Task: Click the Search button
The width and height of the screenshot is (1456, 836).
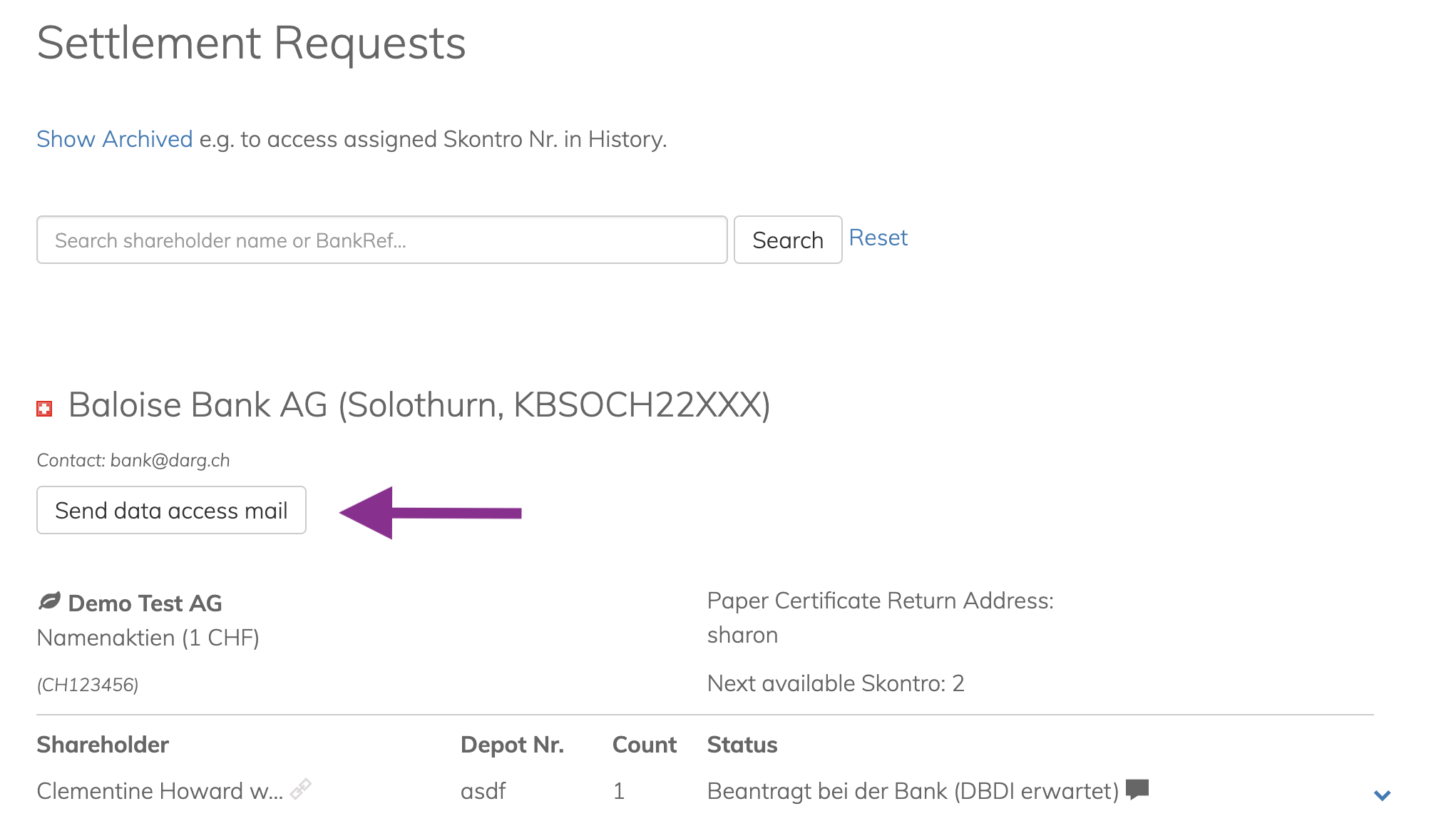Action: [788, 240]
